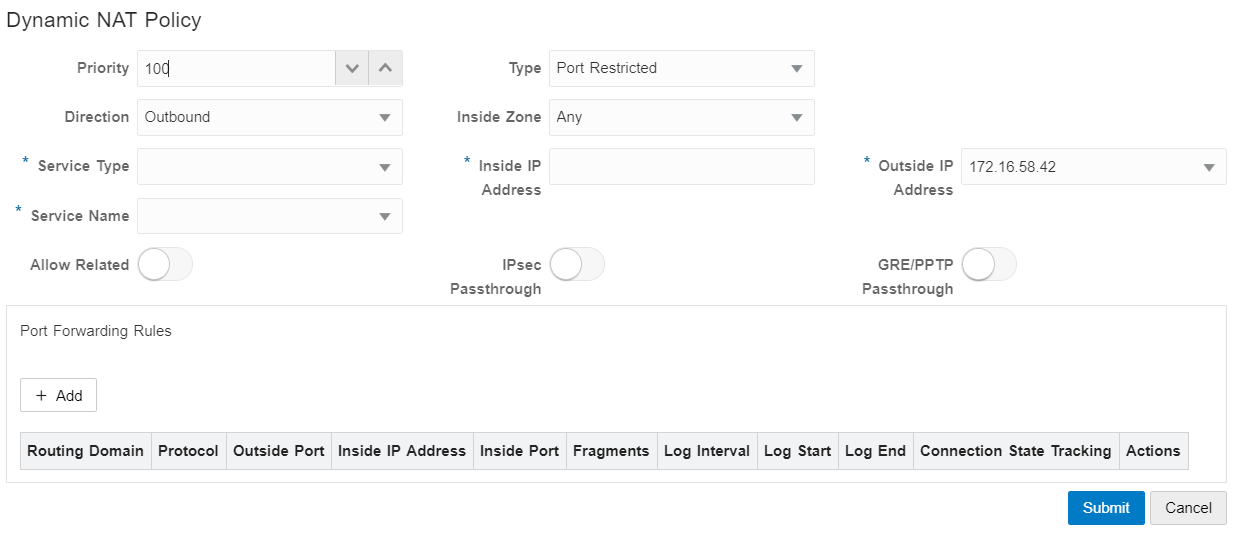Increase Priority with the up chevron

[386, 69]
